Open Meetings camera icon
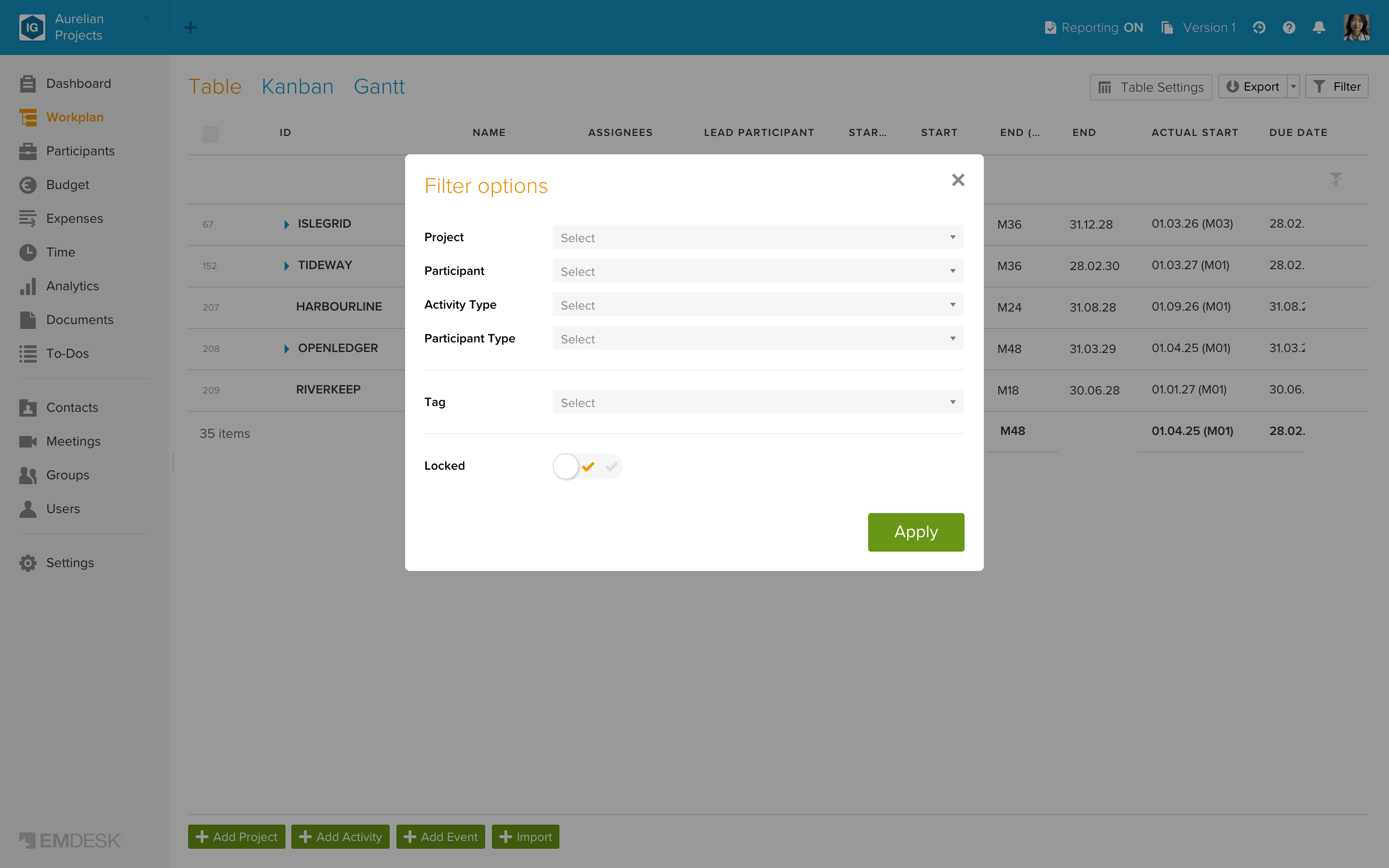Screen dimensions: 1389x868 (27, 441)
